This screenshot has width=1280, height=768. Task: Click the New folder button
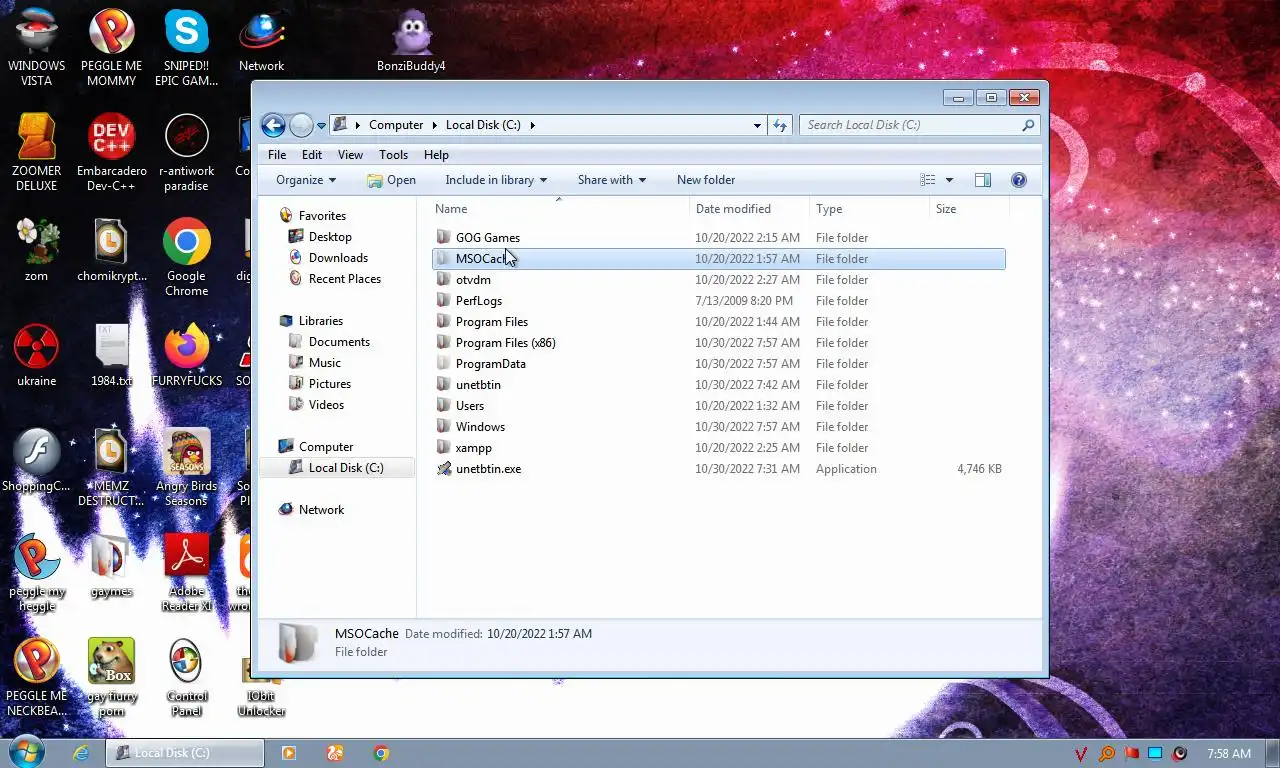(x=706, y=180)
